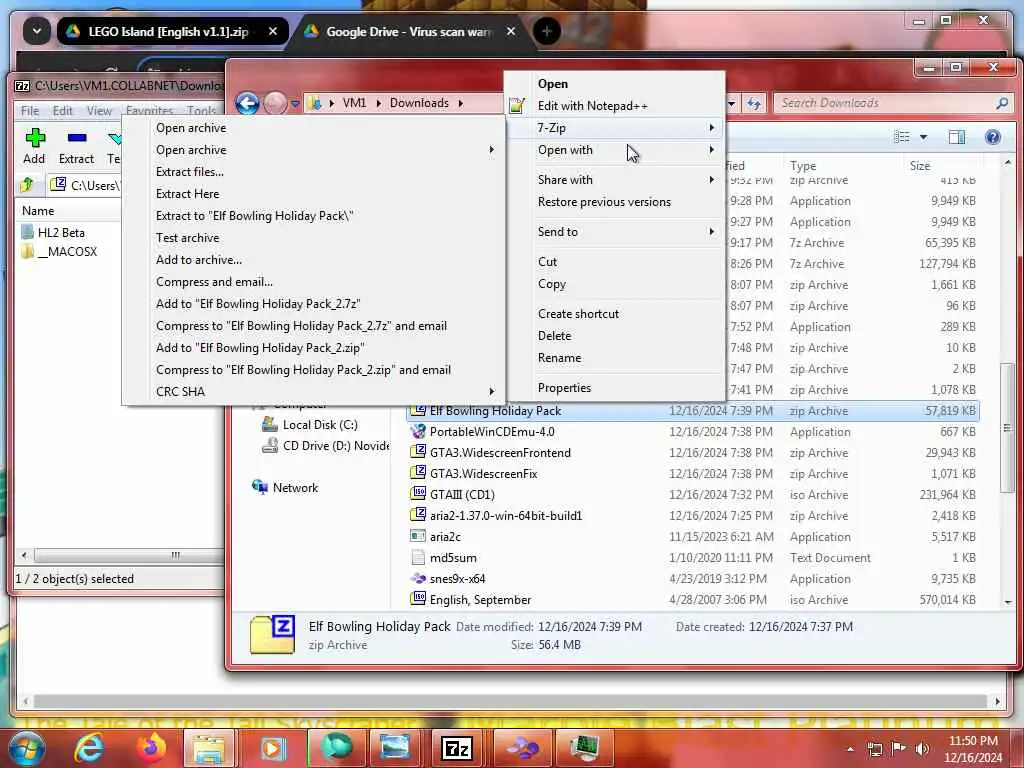Select GTA3.WidescreenFix file row

tap(692, 474)
